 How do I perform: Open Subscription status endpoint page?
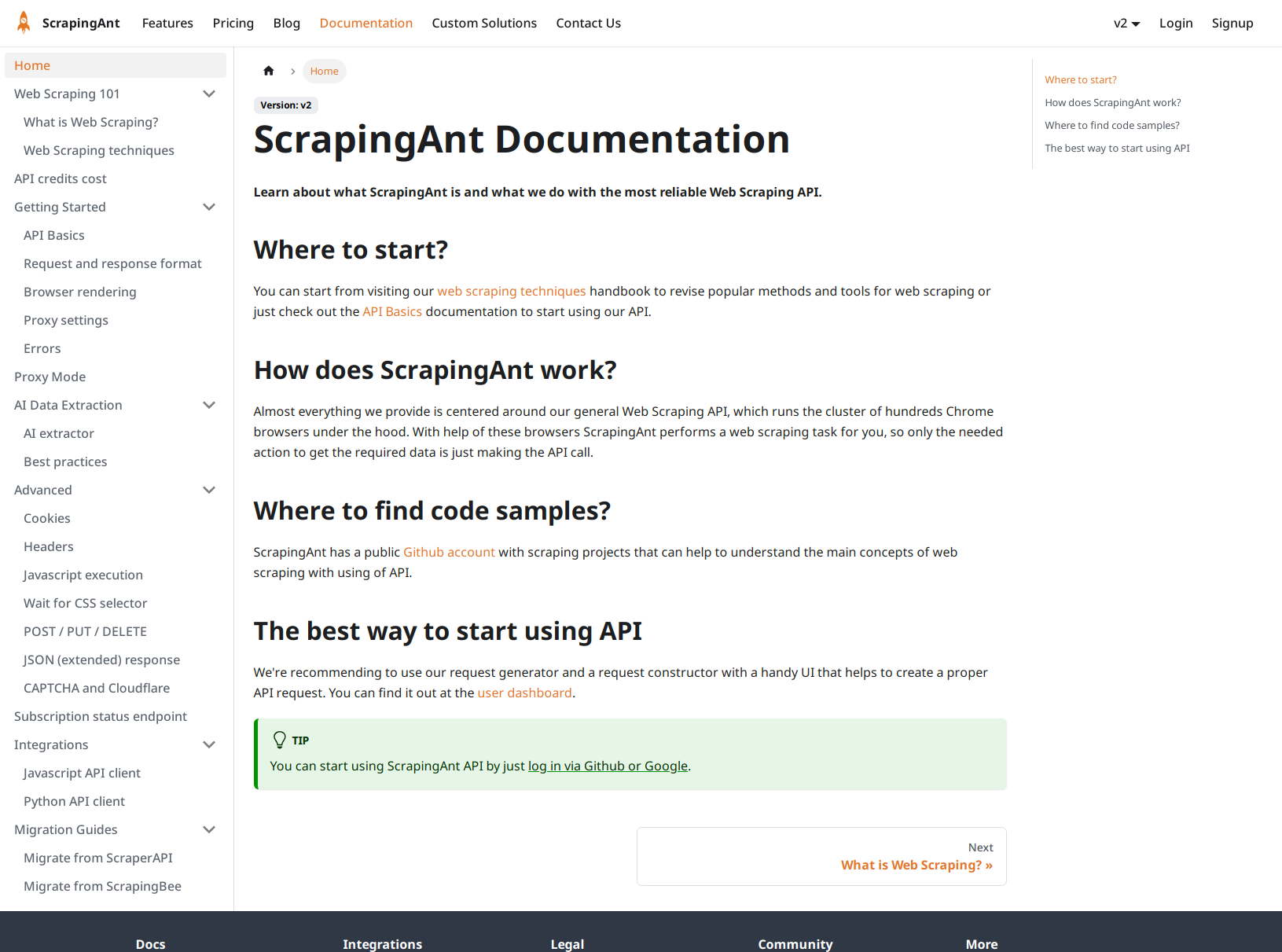pyautogui.click(x=101, y=716)
